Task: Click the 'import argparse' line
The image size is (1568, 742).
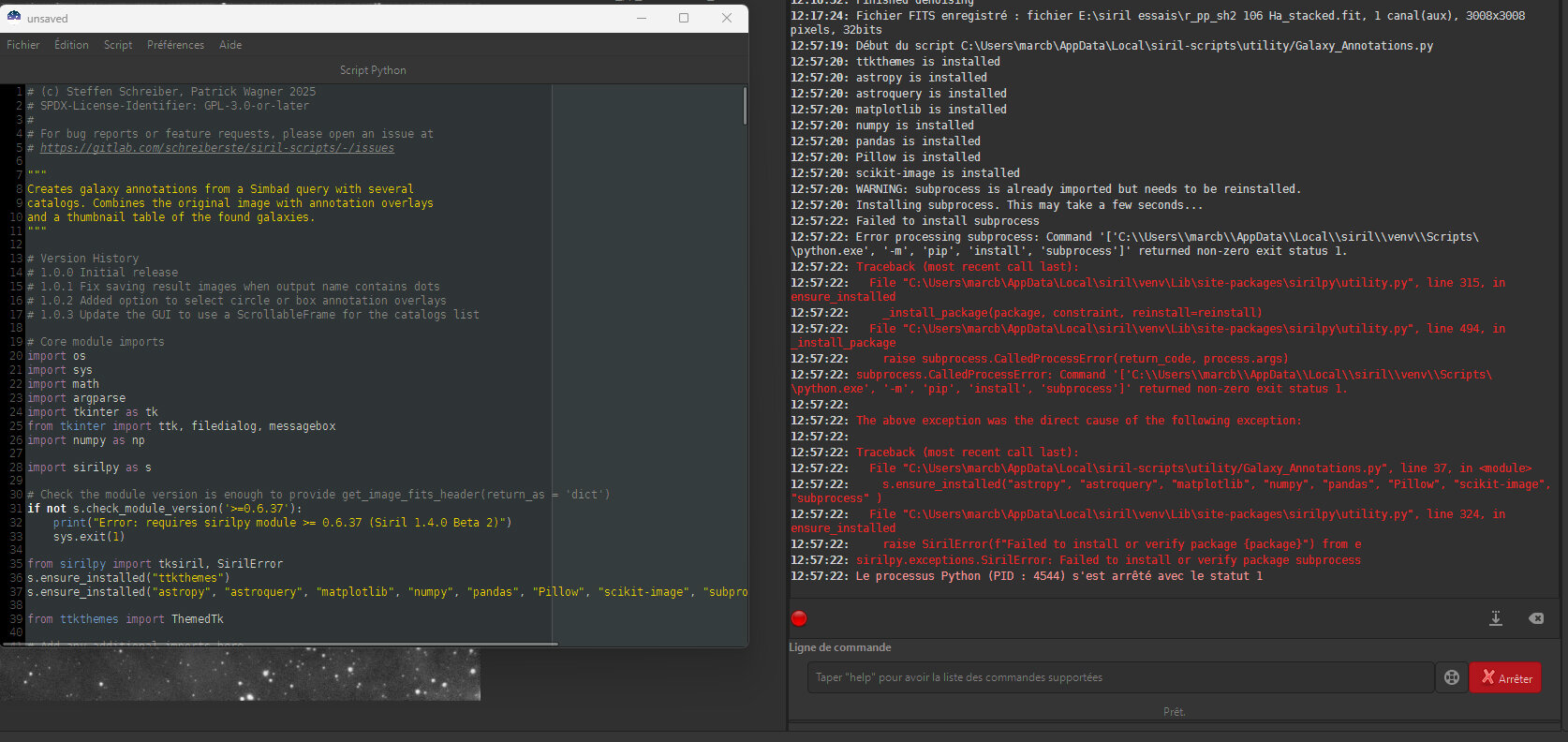Action: (x=76, y=398)
